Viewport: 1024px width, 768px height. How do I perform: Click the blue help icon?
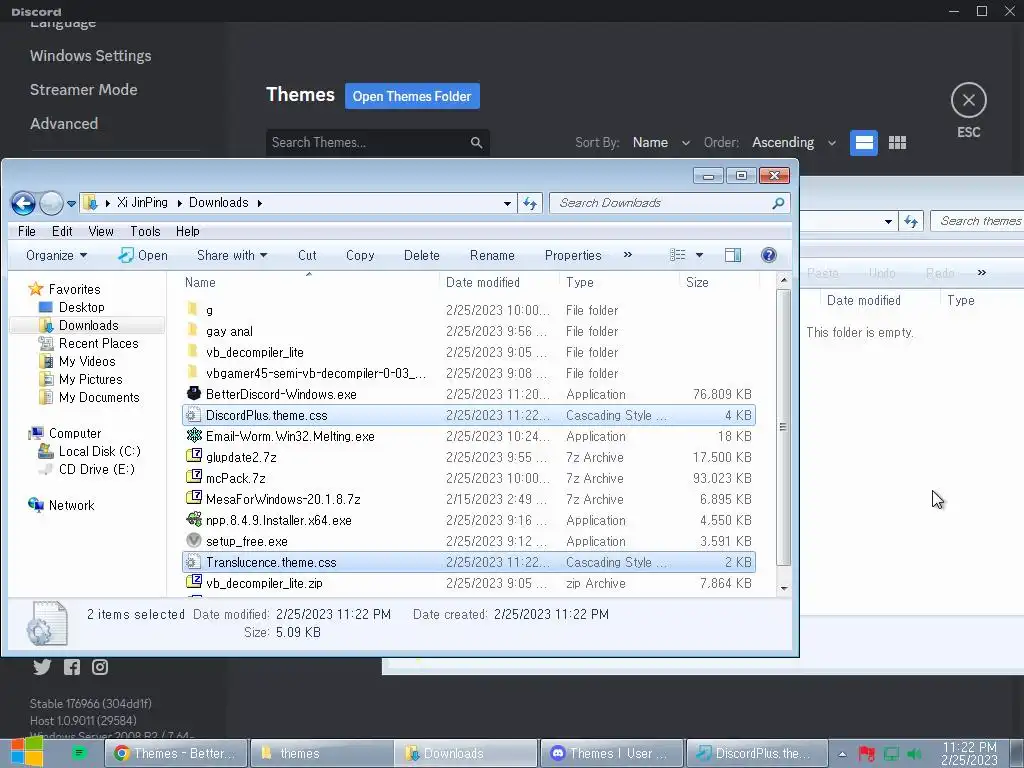pos(769,255)
